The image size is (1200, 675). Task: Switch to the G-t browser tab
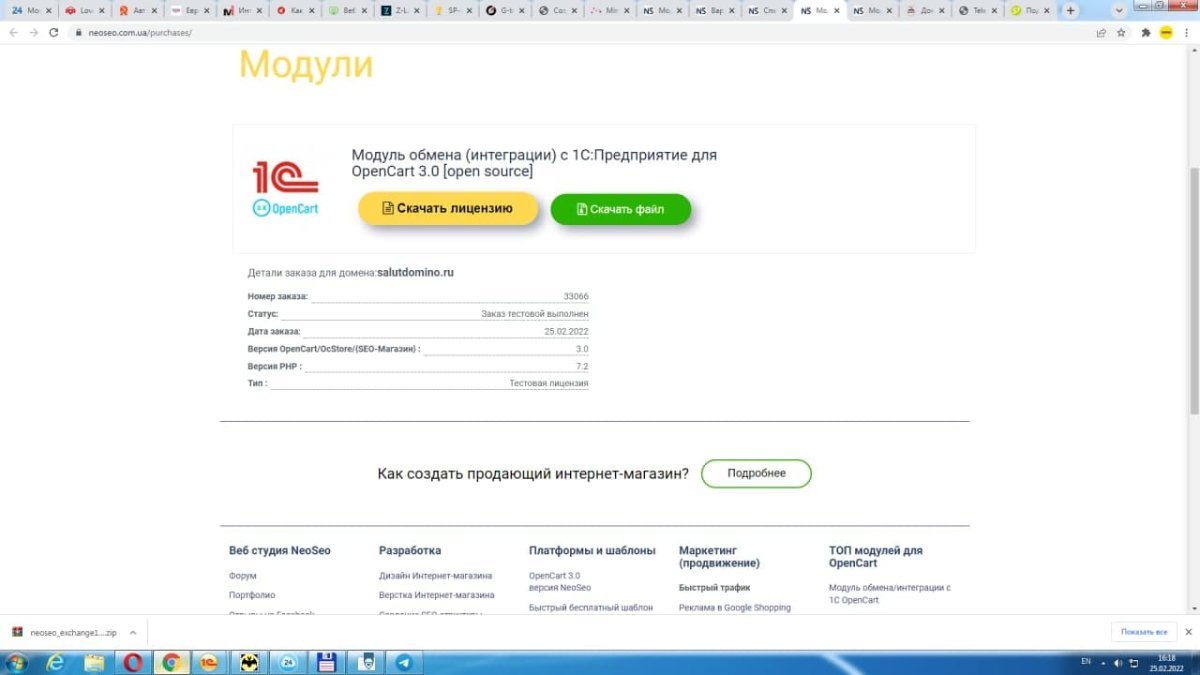point(504,10)
